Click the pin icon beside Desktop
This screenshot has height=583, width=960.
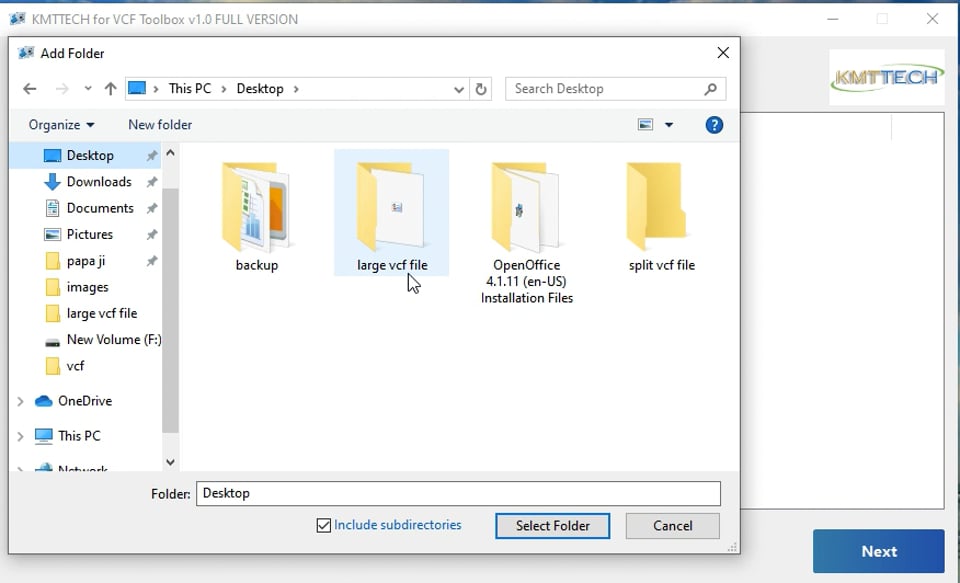pos(152,156)
